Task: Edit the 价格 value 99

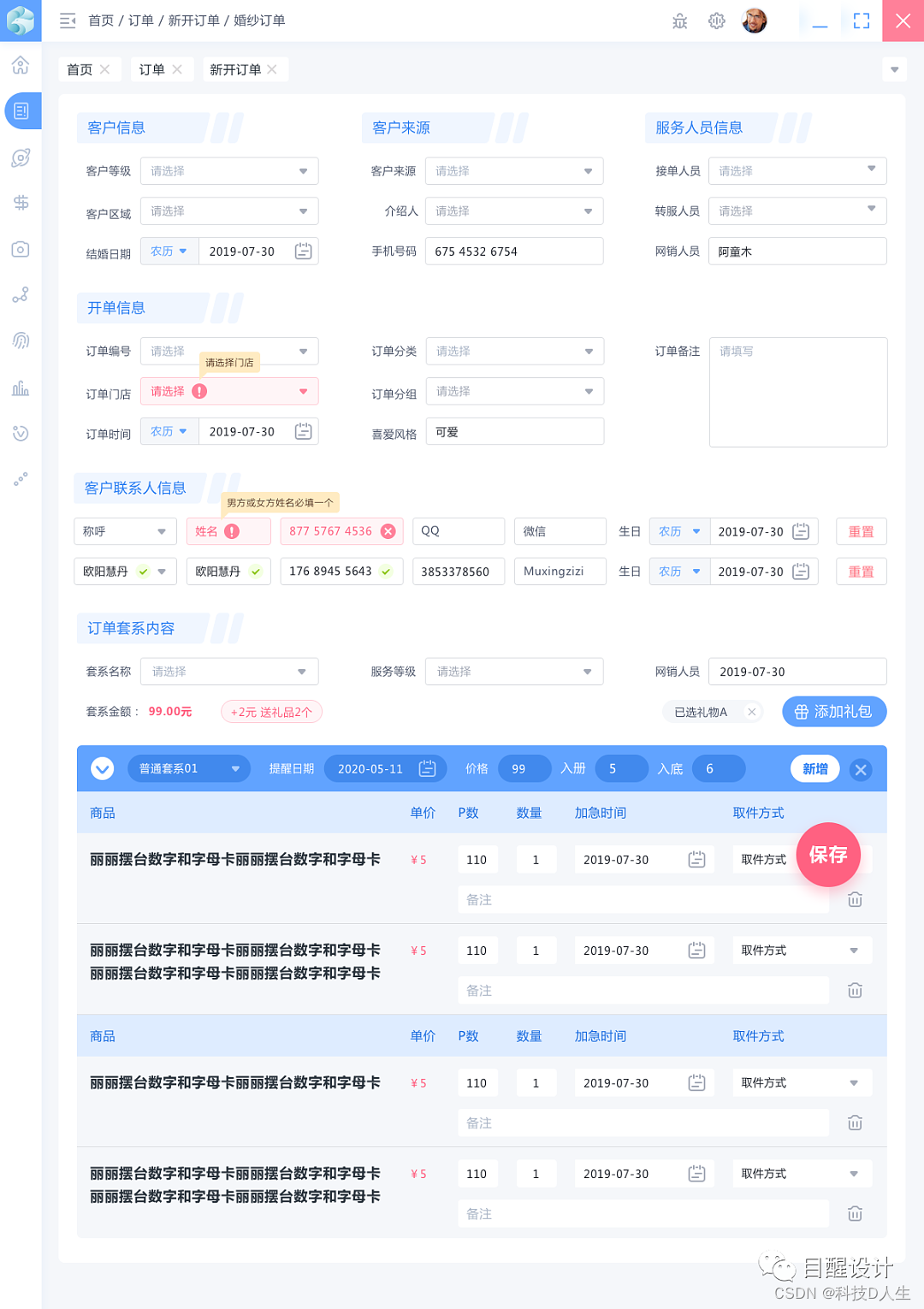Action: [524, 768]
